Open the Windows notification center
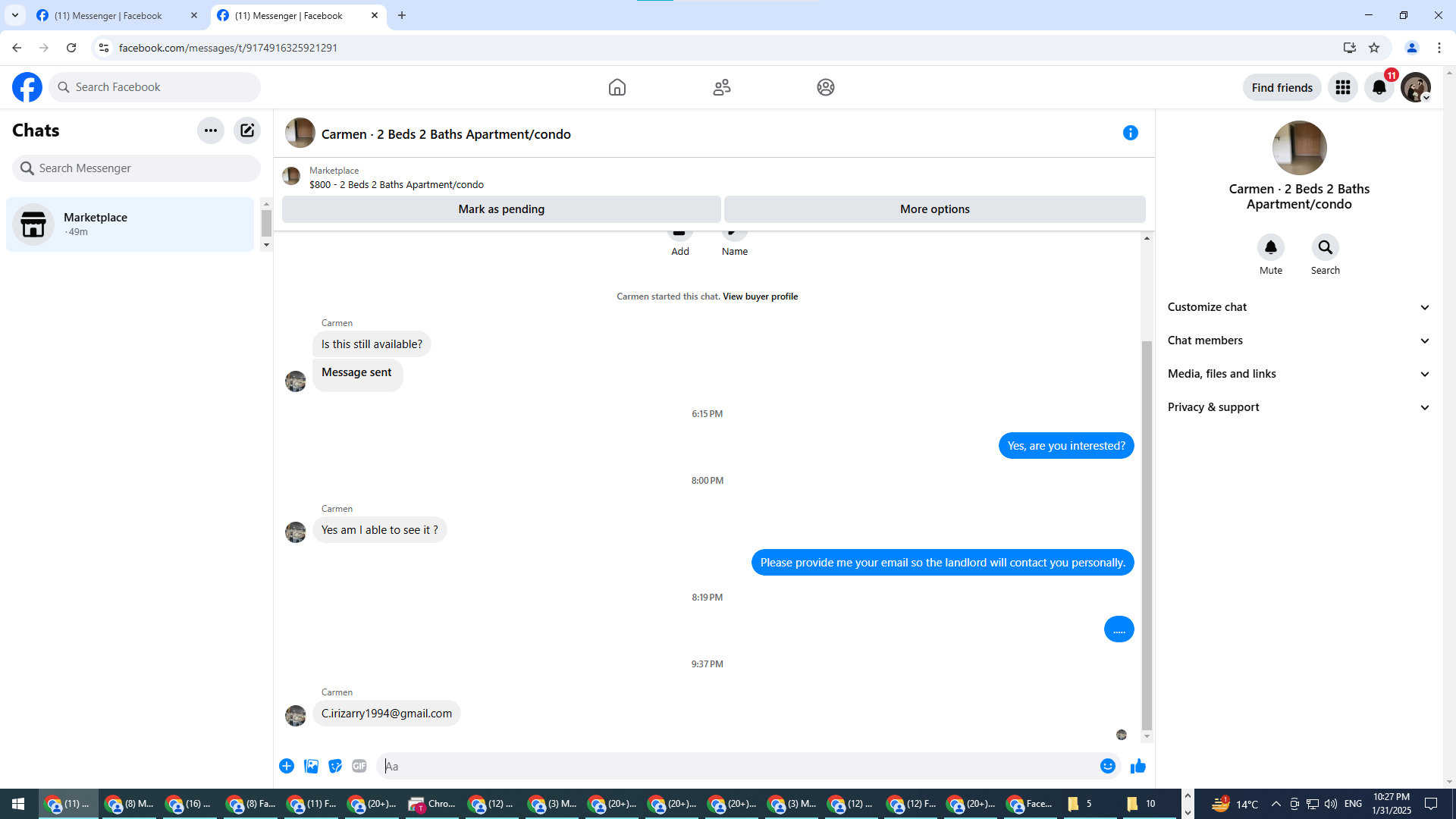Screen dimensions: 1456x819 (1432, 804)
